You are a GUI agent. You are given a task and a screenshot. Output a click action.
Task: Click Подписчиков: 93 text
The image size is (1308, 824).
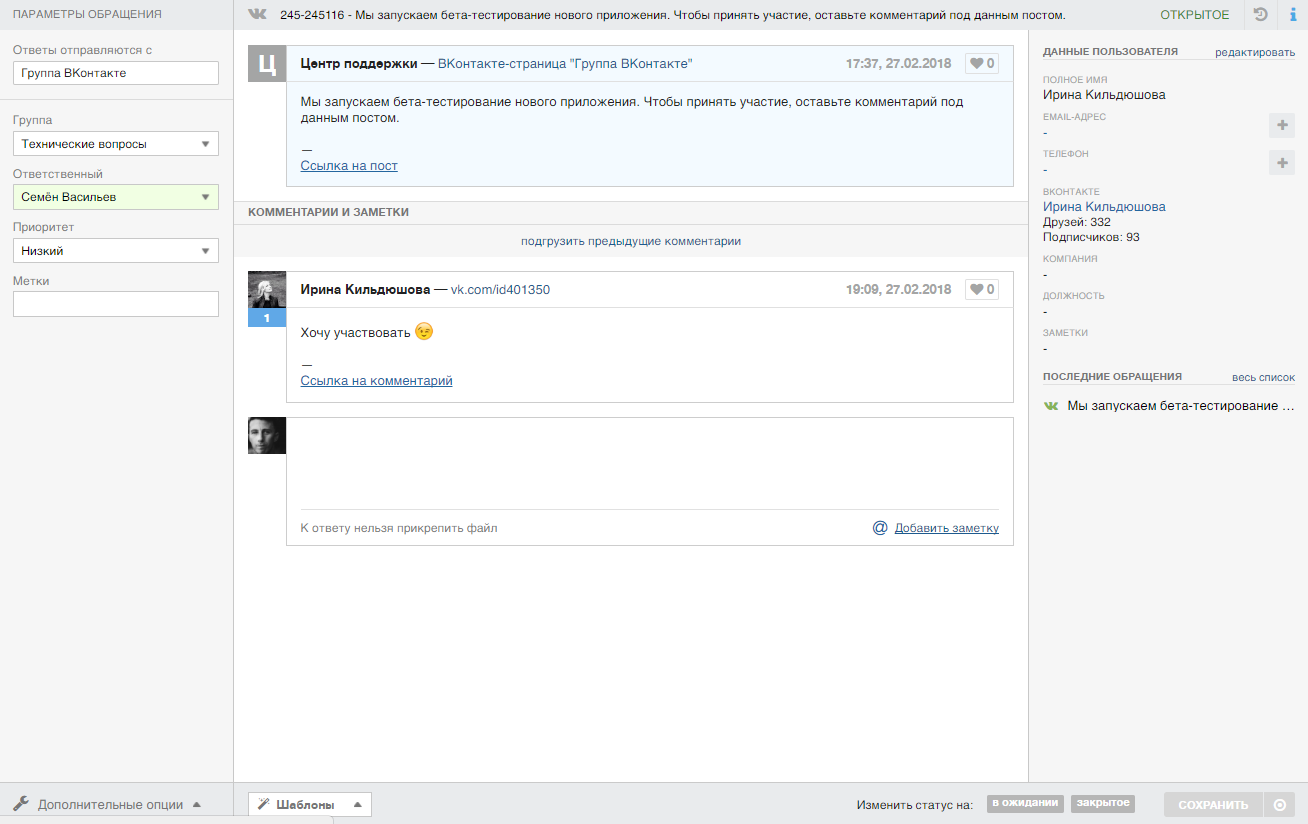pyautogui.click(x=1091, y=238)
